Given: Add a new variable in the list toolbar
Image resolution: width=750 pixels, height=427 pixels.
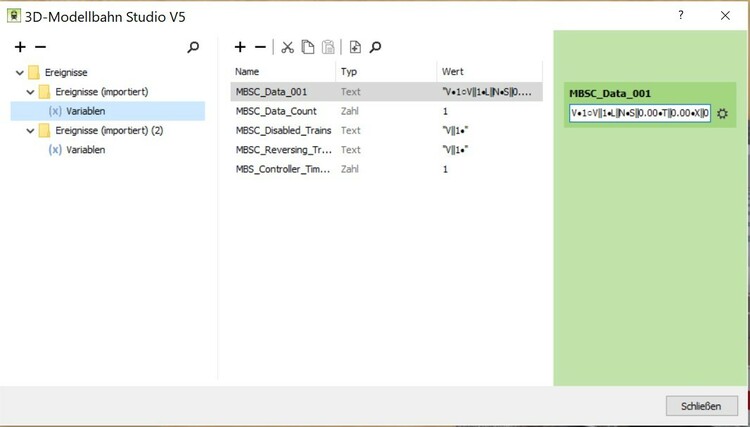Looking at the screenshot, I should click(x=240, y=47).
